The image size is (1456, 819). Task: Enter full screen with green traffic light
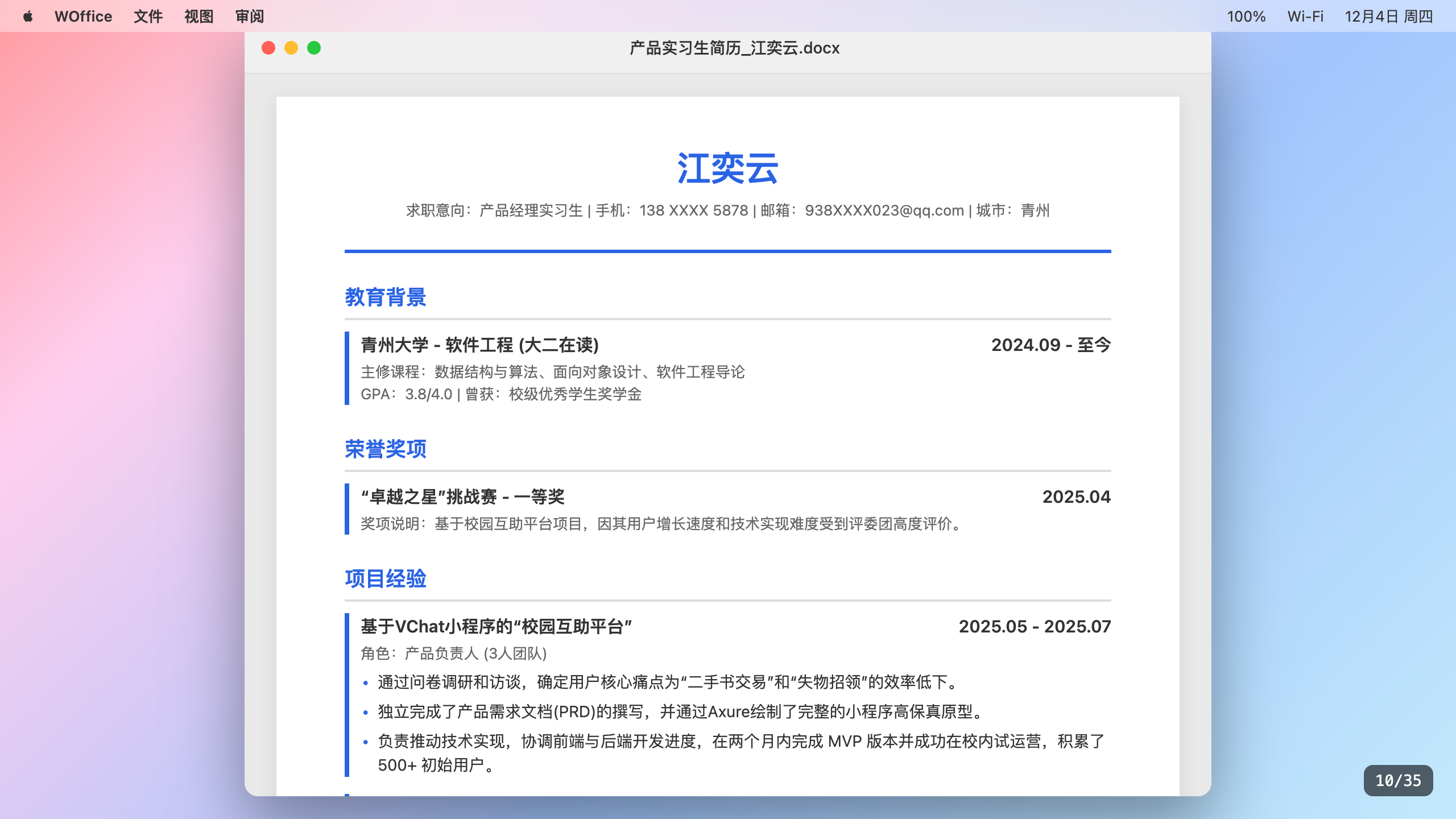click(x=313, y=49)
